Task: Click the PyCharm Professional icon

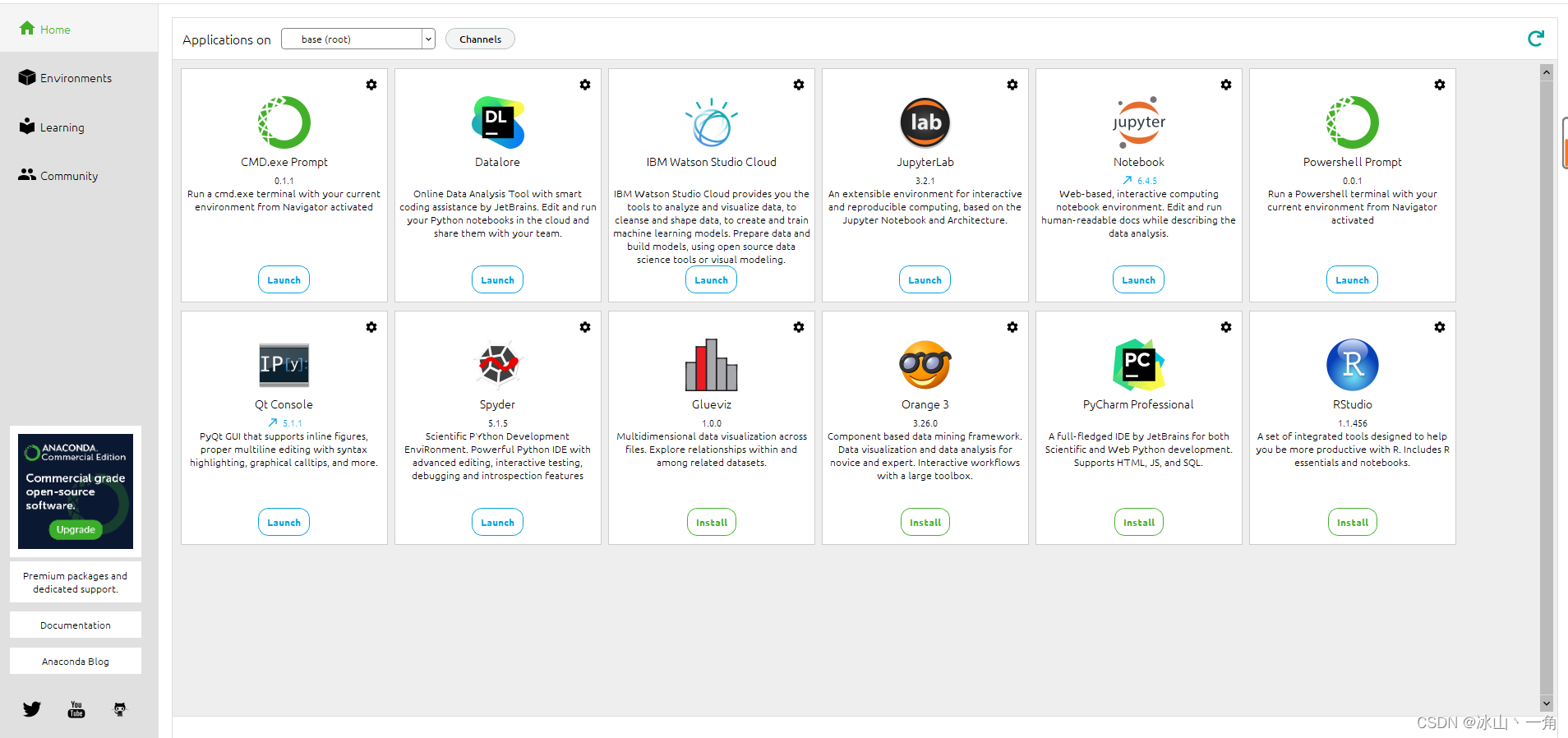Action: click(1139, 365)
